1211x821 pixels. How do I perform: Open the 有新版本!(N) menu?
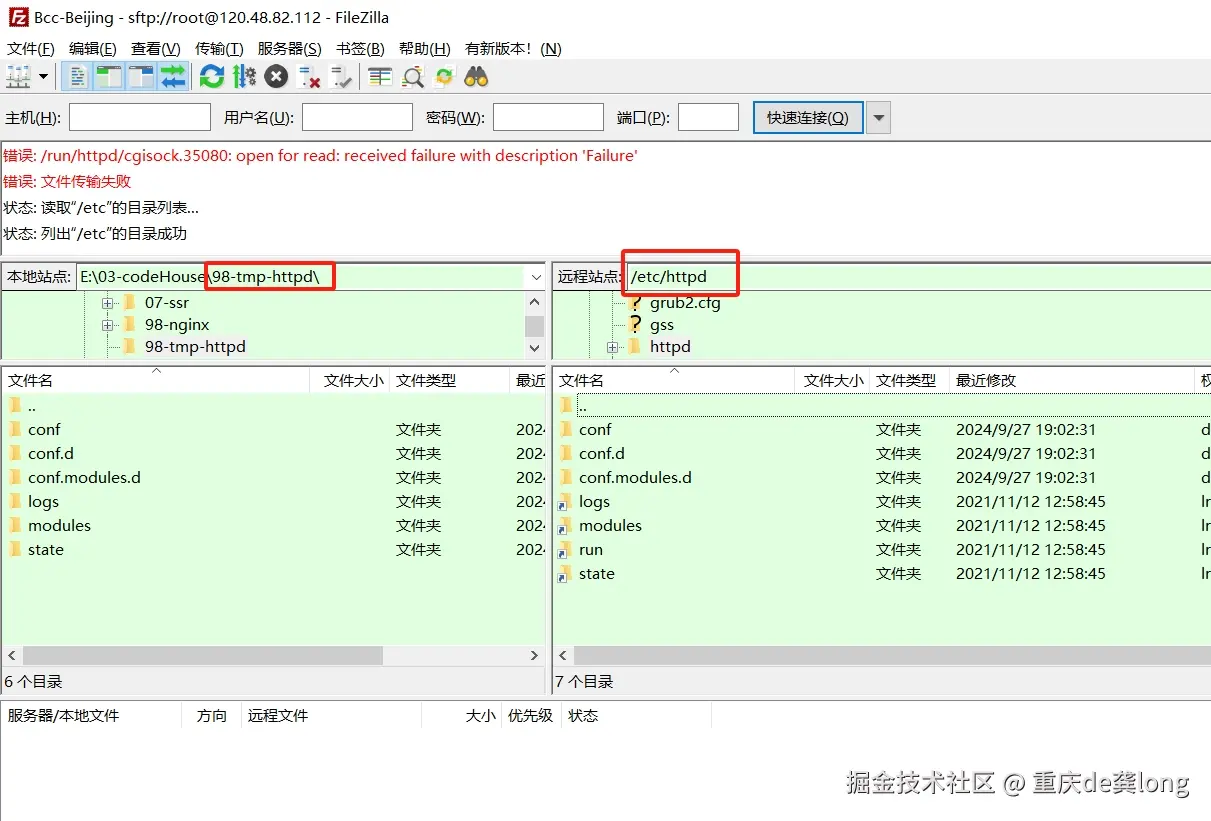click(x=513, y=48)
